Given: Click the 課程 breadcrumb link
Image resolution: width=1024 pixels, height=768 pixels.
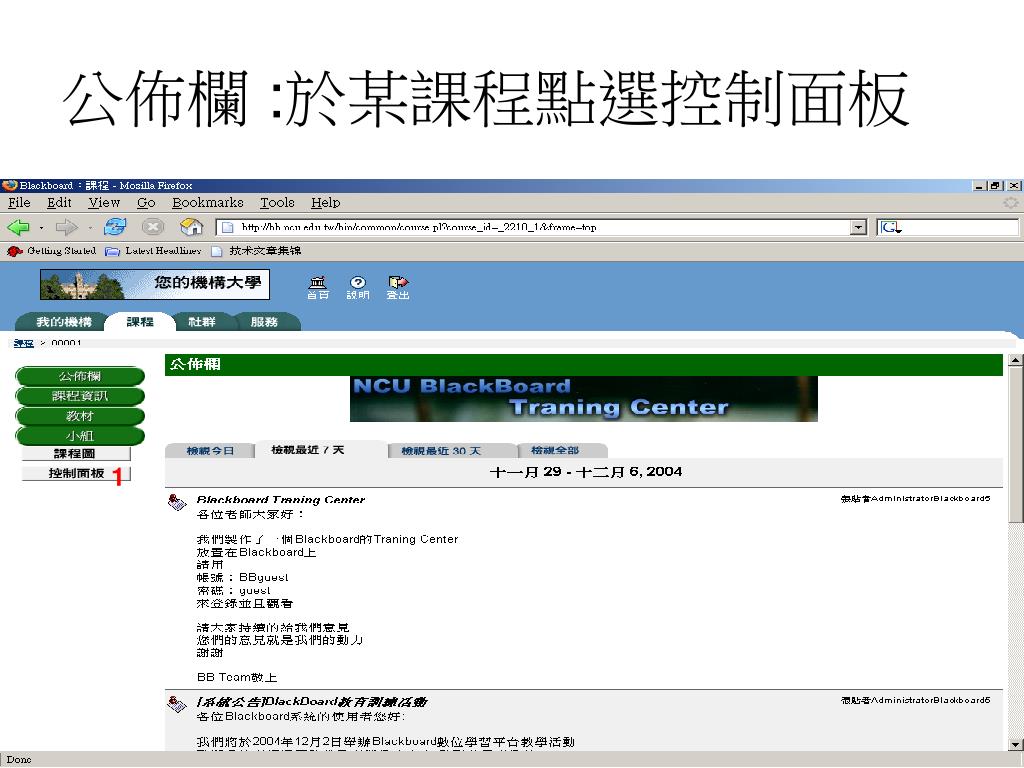Looking at the screenshot, I should (x=24, y=343).
